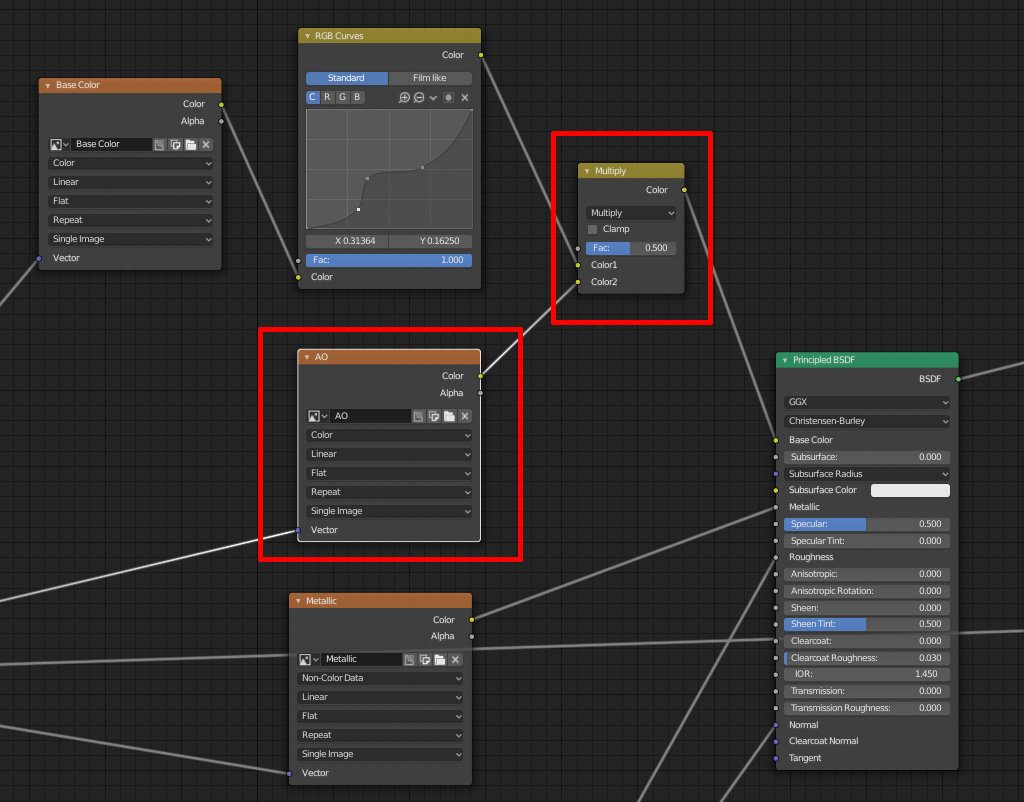Click the Subsurface Color swatch
The height and width of the screenshot is (802, 1024).
click(x=910, y=490)
